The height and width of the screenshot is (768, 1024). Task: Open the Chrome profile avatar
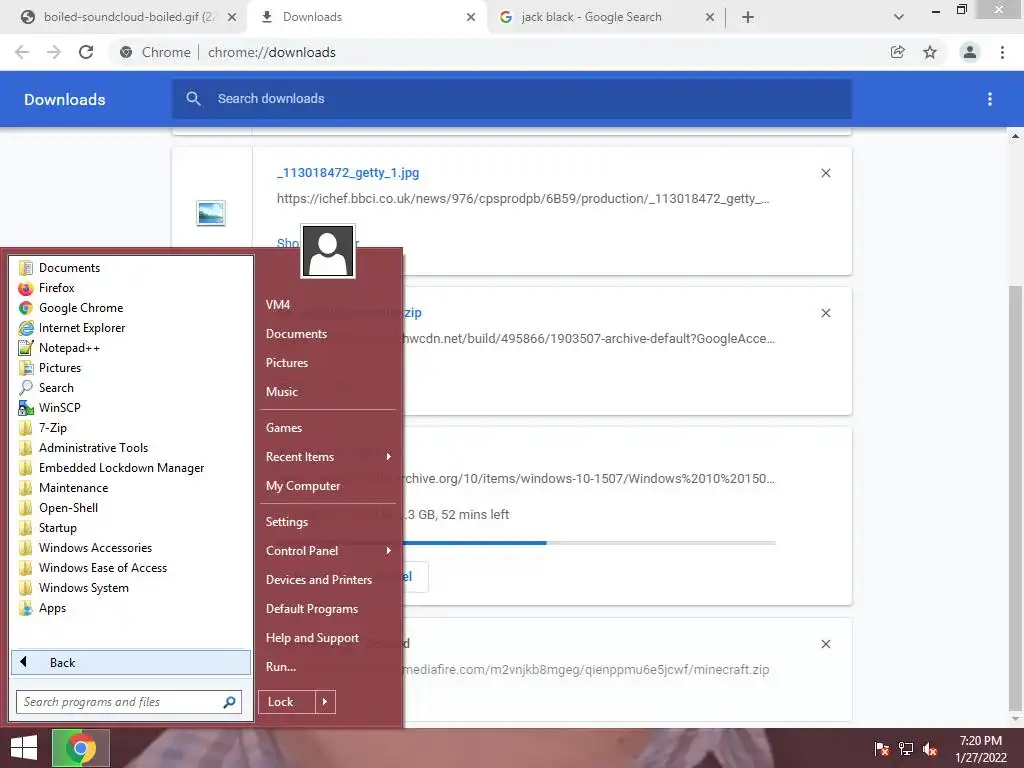pos(970,52)
